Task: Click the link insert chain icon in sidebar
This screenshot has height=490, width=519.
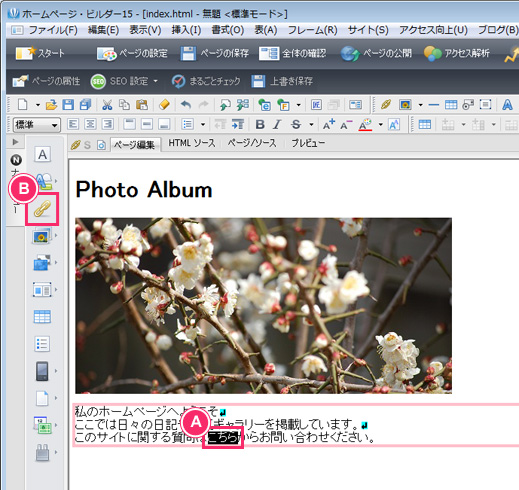Action: [x=42, y=209]
